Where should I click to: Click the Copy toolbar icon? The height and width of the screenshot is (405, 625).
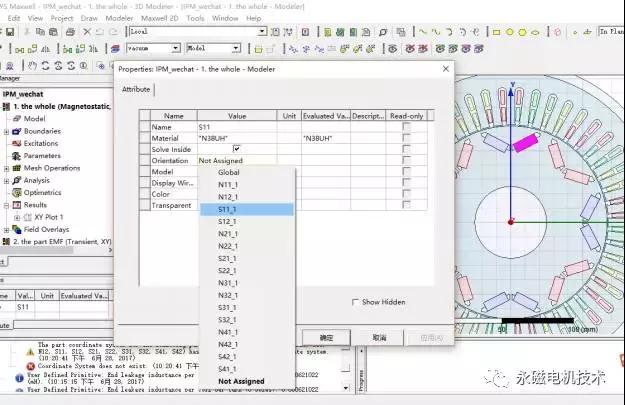(x=40, y=32)
